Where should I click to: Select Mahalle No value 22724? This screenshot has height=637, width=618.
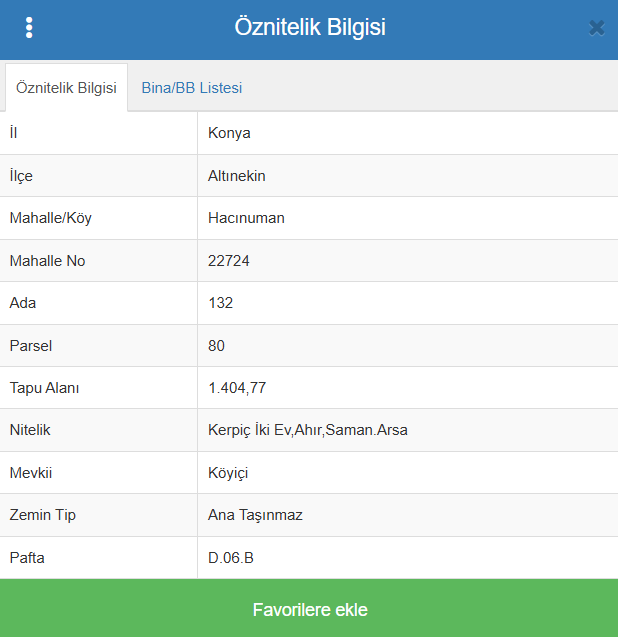tap(229, 261)
